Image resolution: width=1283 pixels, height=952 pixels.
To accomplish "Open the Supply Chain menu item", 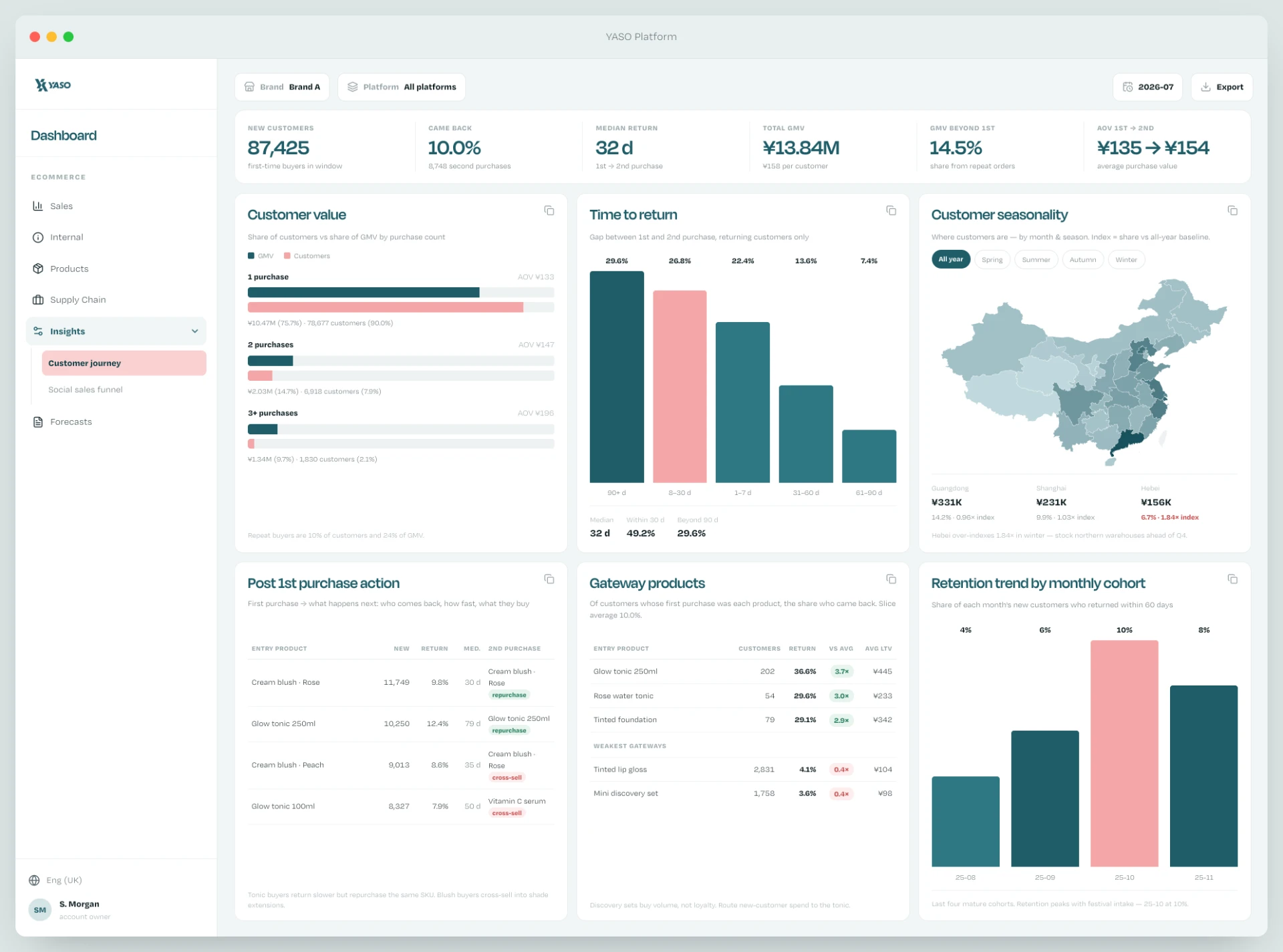I will (x=116, y=300).
